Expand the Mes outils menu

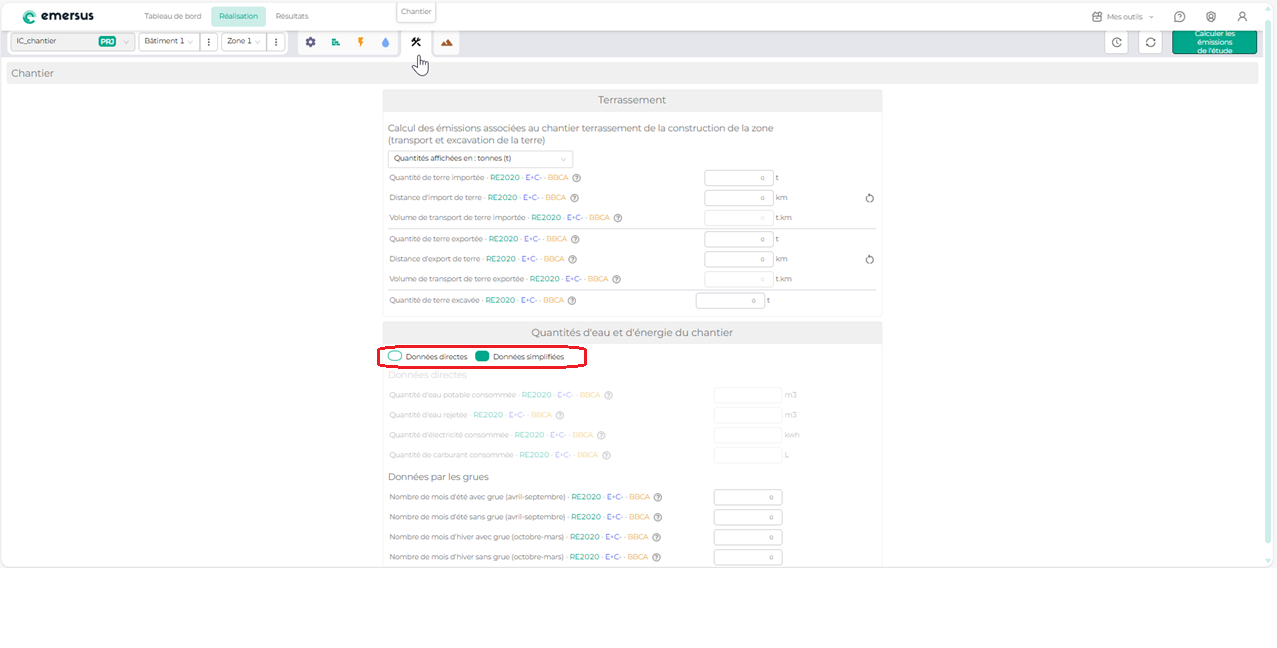(1122, 17)
